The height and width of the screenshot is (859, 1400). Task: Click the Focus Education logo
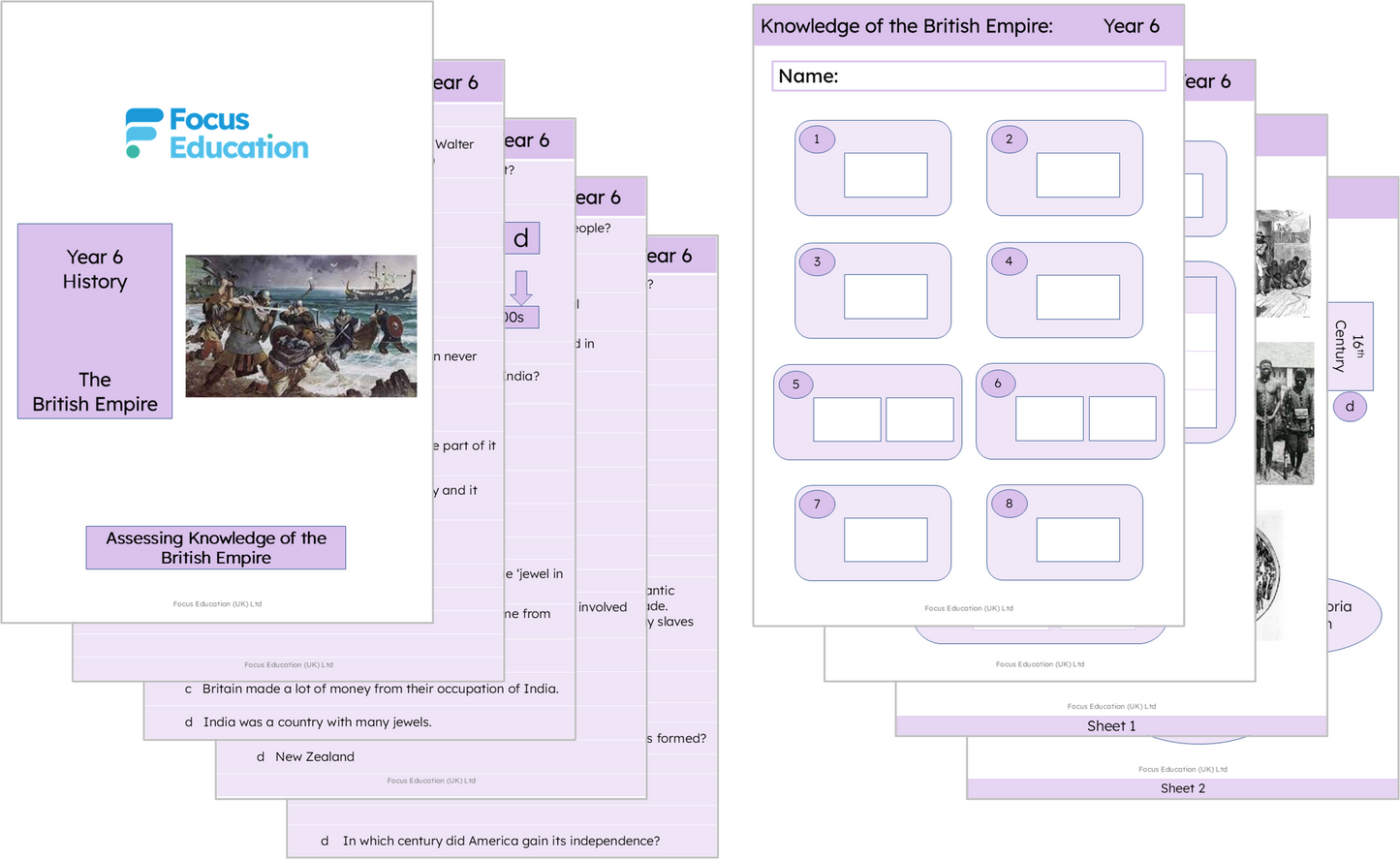(x=217, y=134)
